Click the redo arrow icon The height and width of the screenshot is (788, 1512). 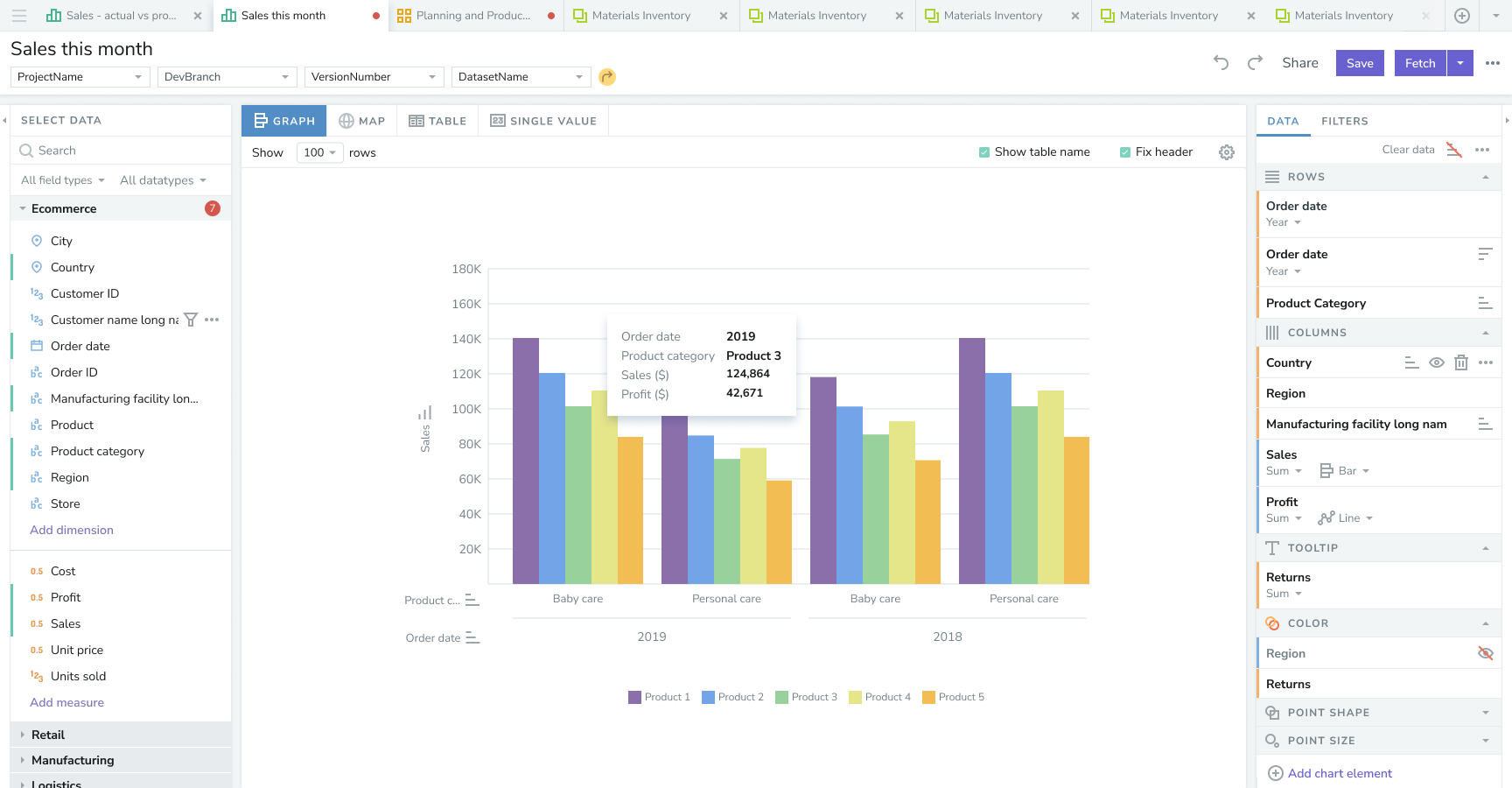1255,63
